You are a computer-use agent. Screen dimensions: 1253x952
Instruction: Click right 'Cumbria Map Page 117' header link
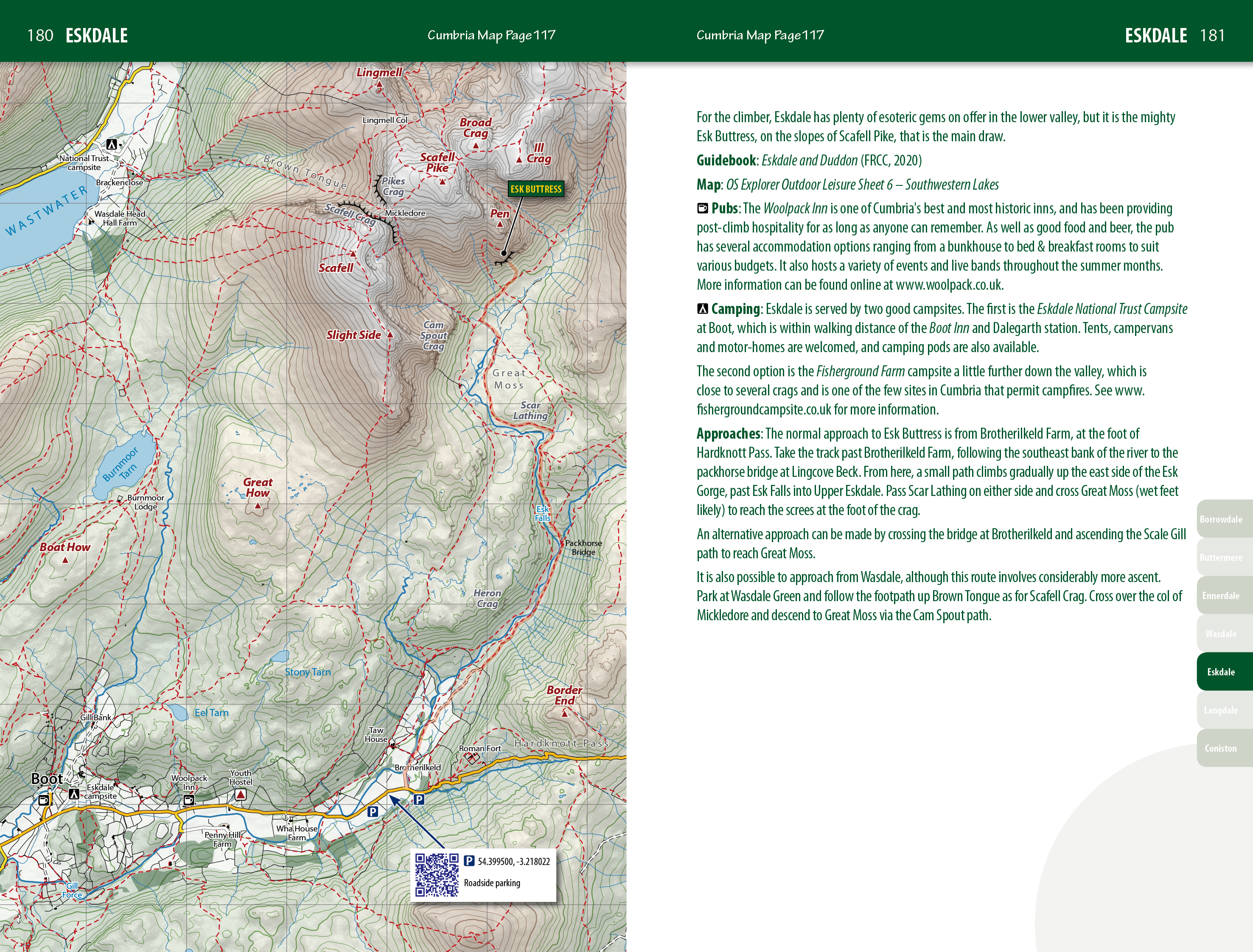tap(760, 35)
